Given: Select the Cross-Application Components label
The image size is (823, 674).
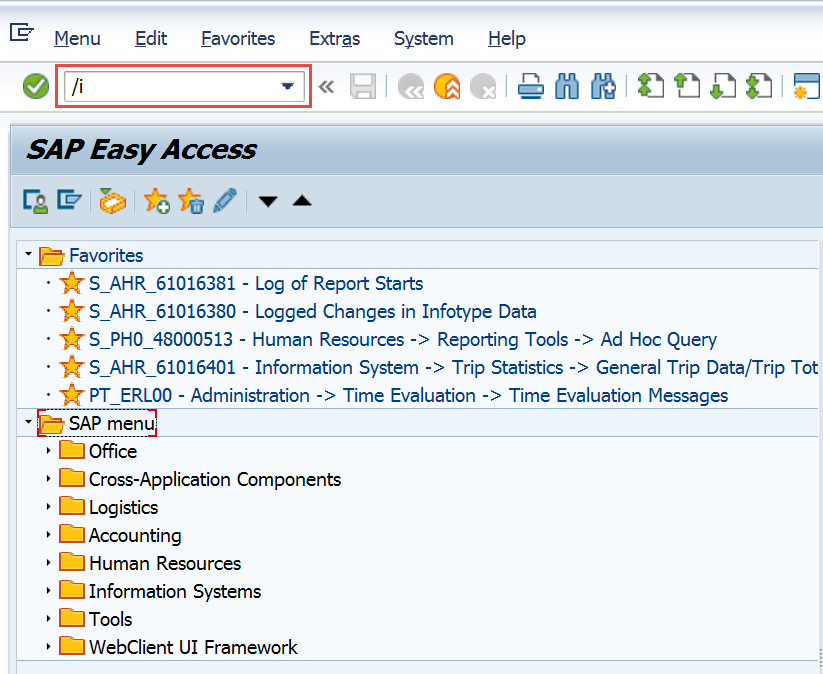Looking at the screenshot, I should click(215, 479).
